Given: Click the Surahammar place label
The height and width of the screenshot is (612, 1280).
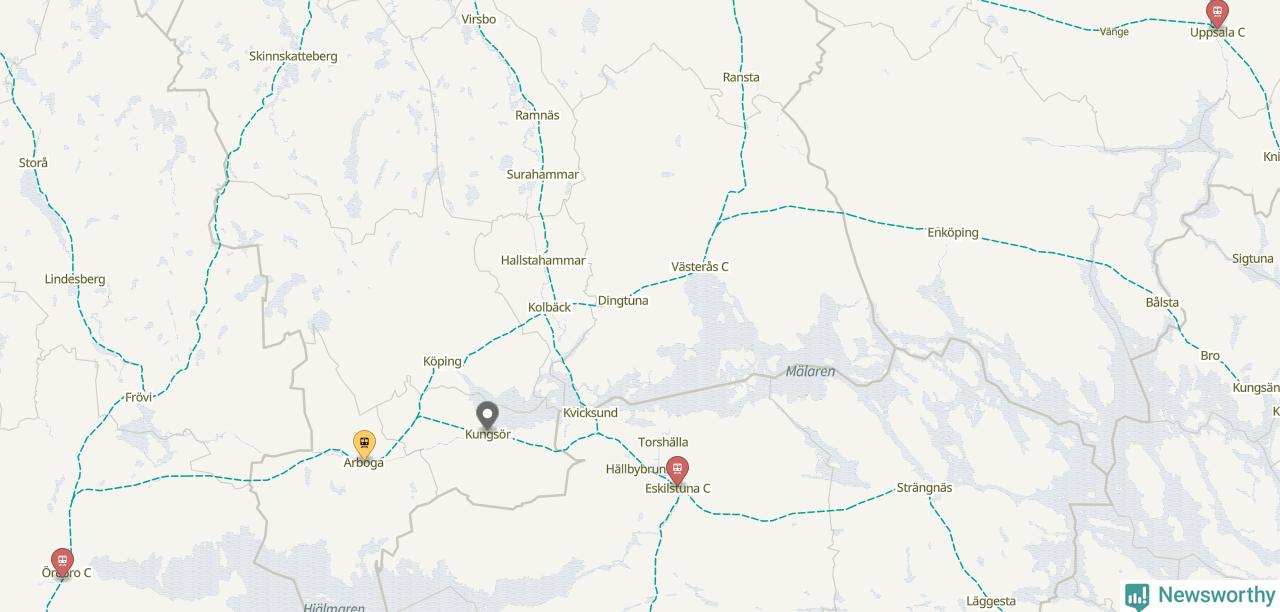Looking at the screenshot, I should 543,174.
